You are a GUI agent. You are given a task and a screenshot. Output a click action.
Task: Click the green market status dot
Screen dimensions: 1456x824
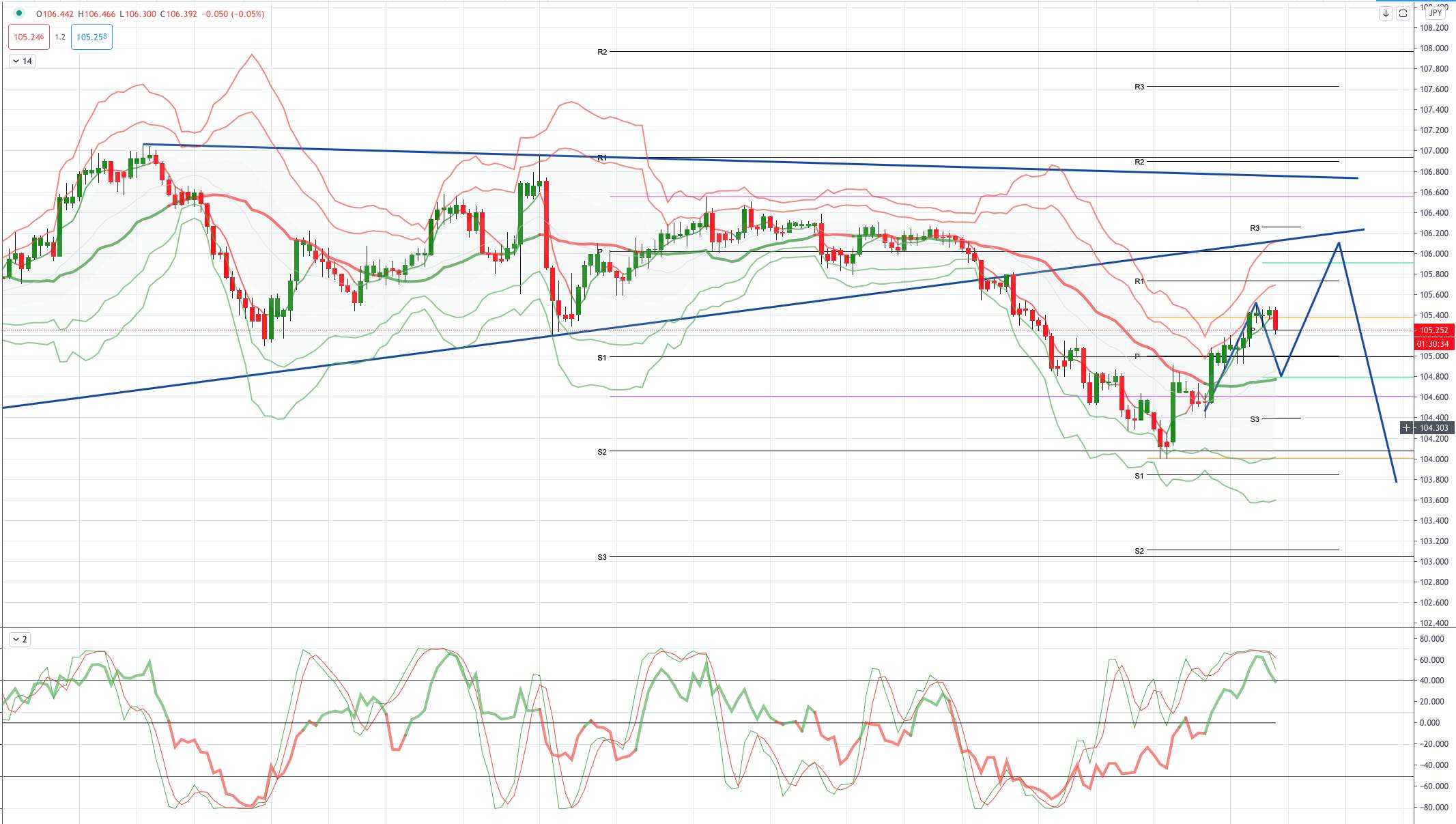tap(18, 13)
